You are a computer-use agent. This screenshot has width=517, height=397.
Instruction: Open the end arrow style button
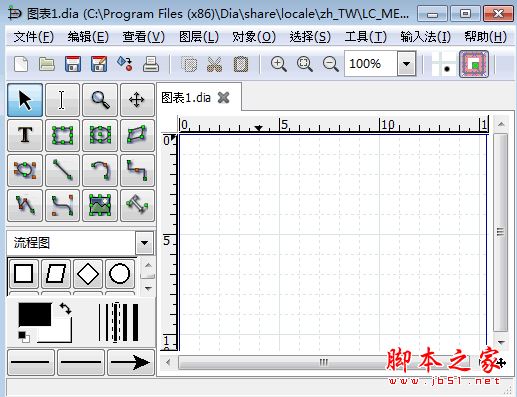pos(131,362)
